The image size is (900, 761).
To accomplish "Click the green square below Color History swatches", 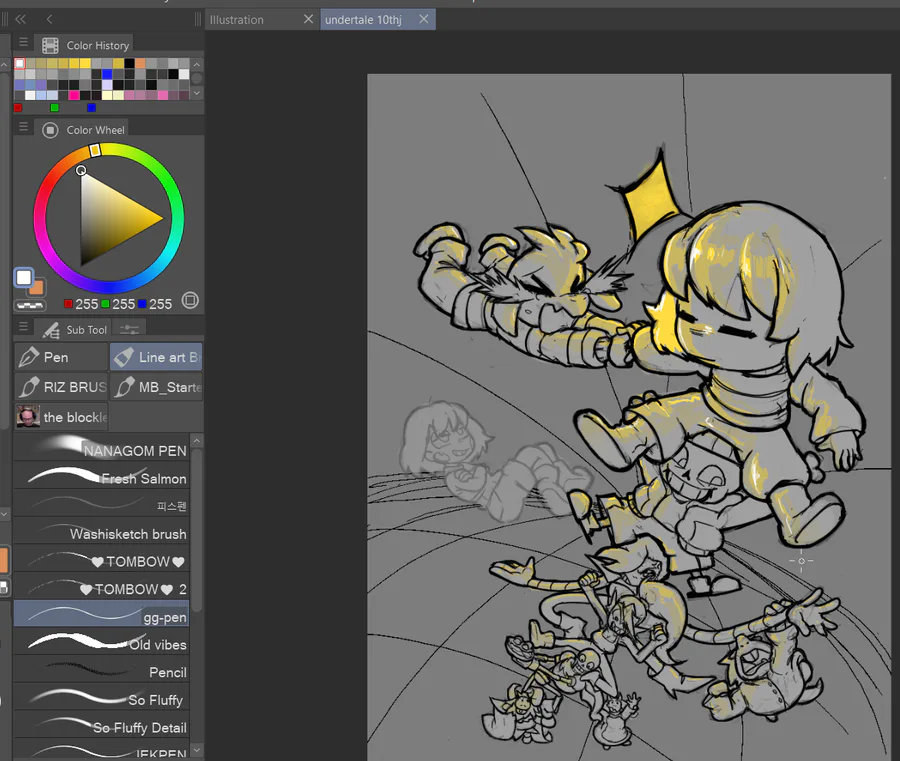I will [55, 107].
